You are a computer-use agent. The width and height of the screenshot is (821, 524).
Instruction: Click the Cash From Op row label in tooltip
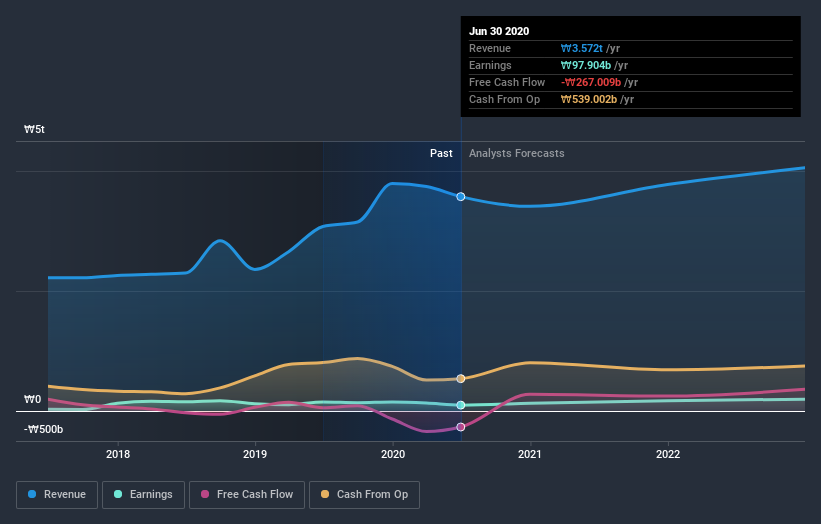pyautogui.click(x=504, y=99)
